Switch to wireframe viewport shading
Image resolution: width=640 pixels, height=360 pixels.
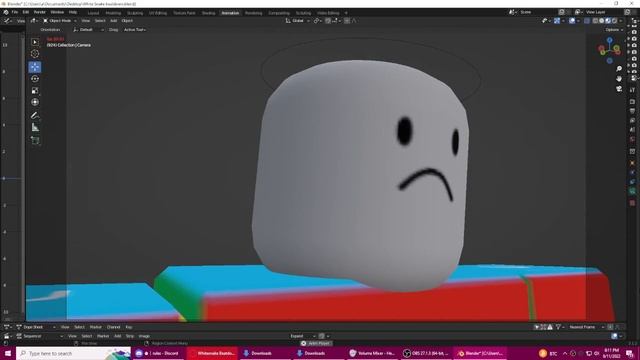tap(596, 21)
